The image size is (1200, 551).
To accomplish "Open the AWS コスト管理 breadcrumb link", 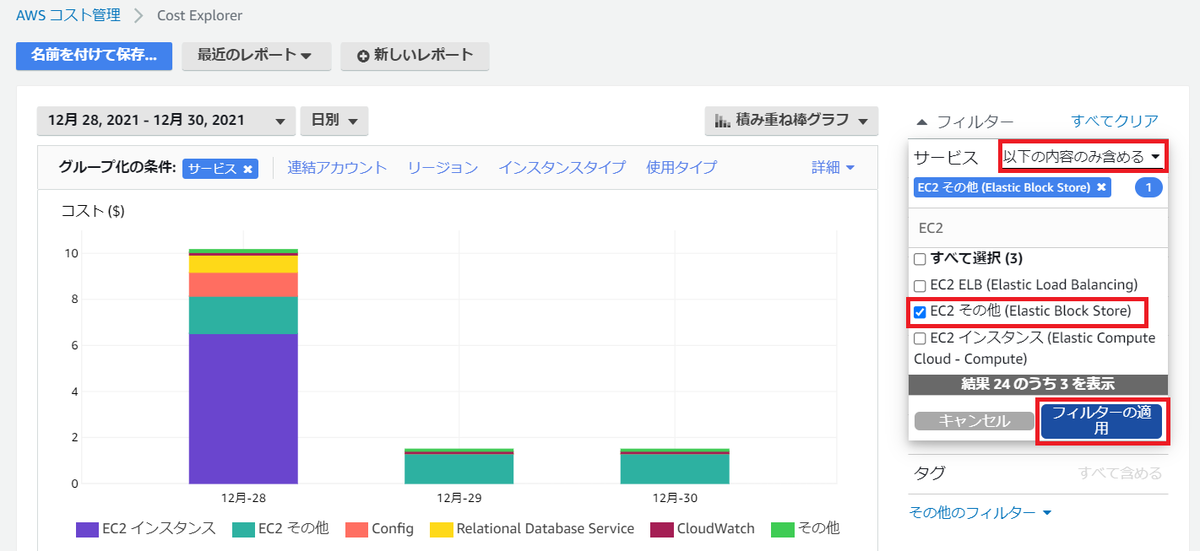I will pos(68,16).
